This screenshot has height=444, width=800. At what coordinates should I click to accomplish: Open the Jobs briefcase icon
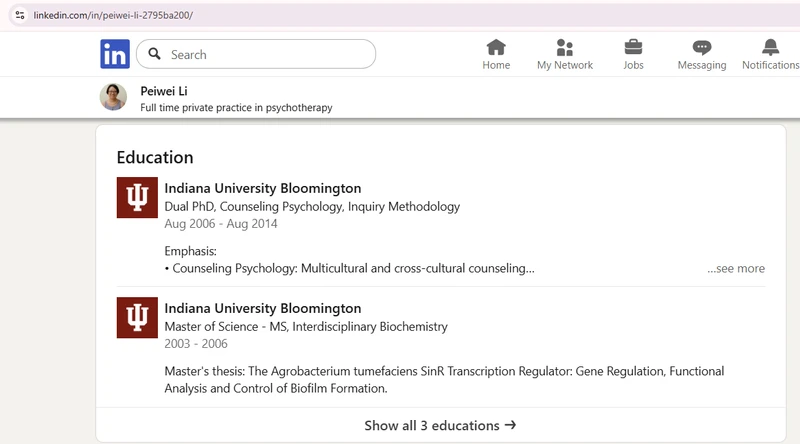(633, 47)
